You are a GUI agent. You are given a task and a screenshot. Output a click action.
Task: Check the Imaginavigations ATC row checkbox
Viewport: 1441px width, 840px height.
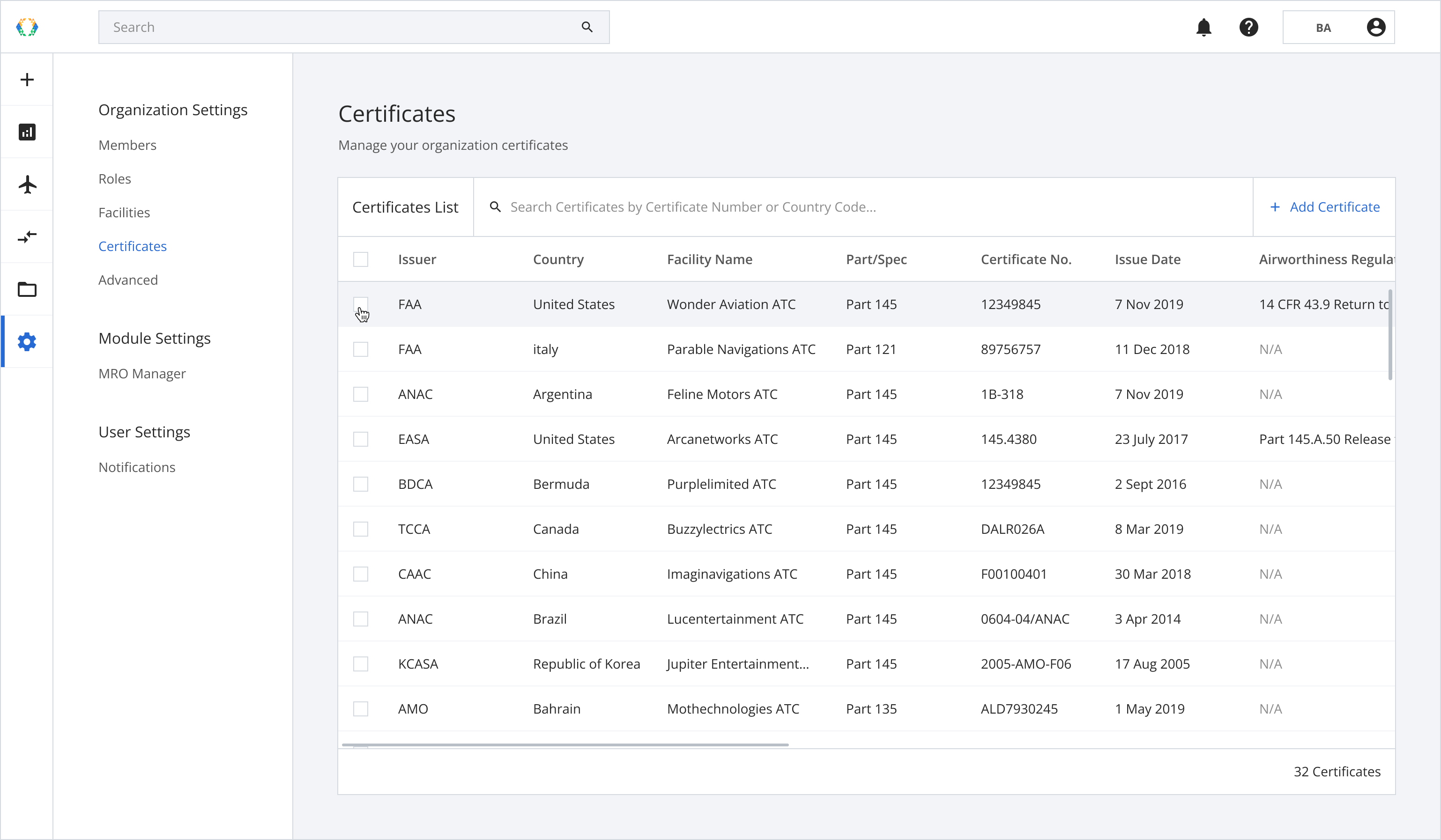tap(361, 574)
